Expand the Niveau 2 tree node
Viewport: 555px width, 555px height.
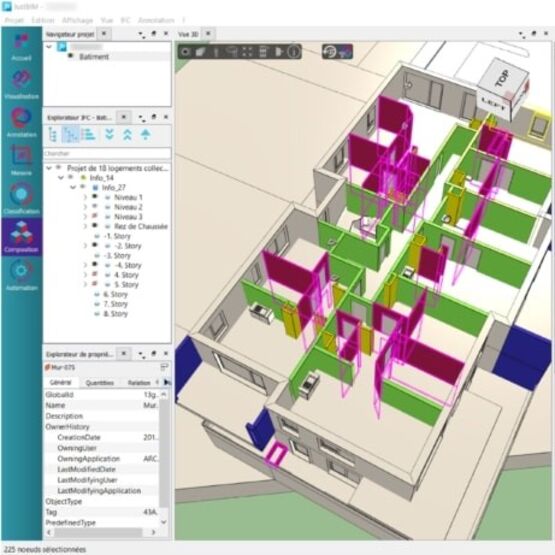[x=85, y=207]
